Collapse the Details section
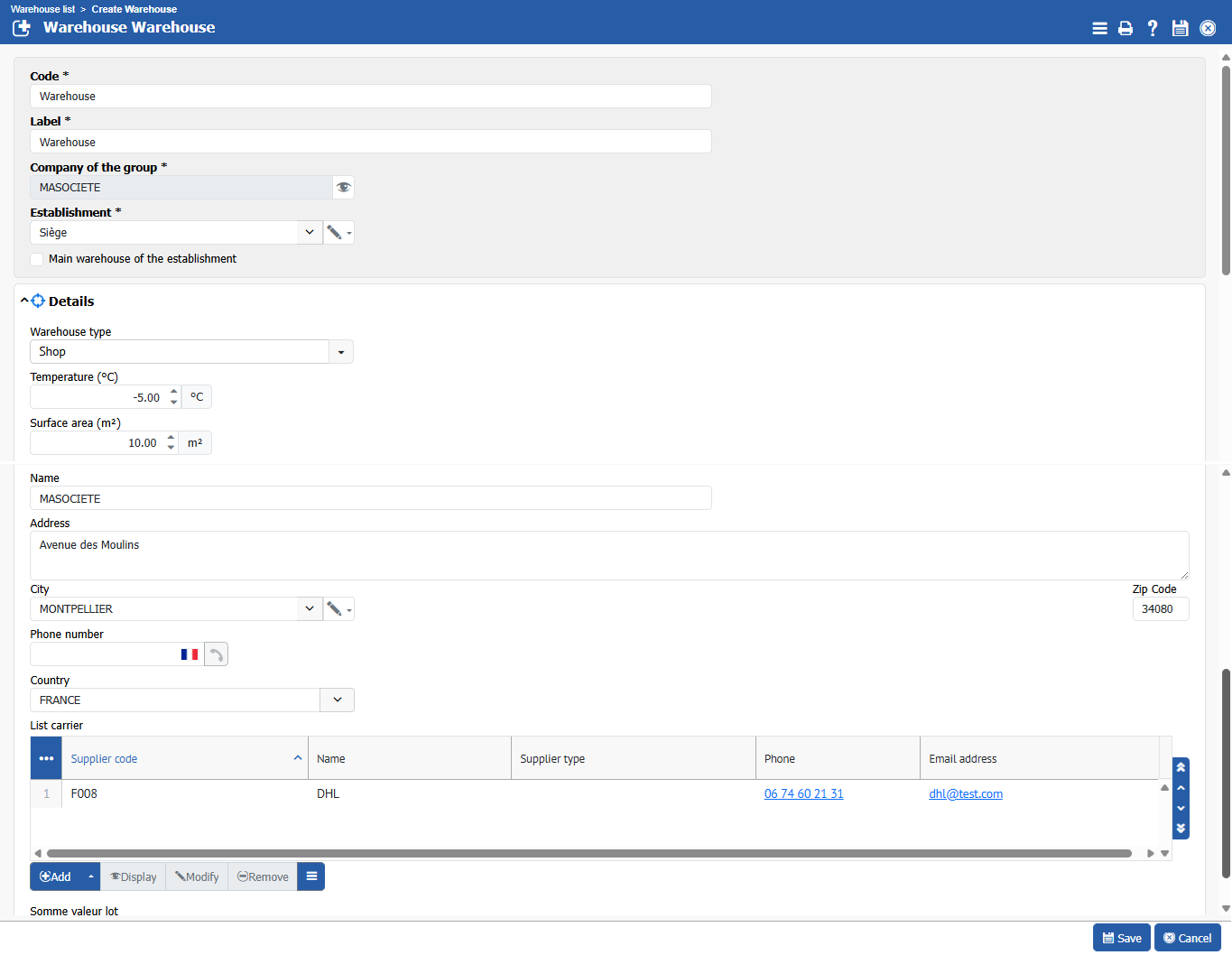The height and width of the screenshot is (955, 1232). tap(24, 301)
